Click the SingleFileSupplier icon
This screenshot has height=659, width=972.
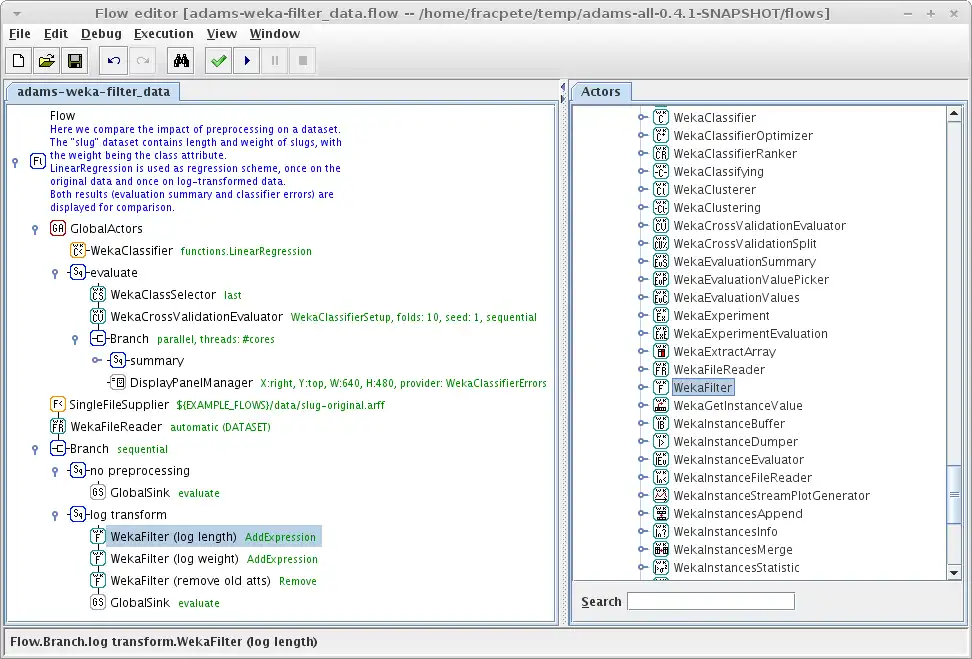click(x=58, y=405)
